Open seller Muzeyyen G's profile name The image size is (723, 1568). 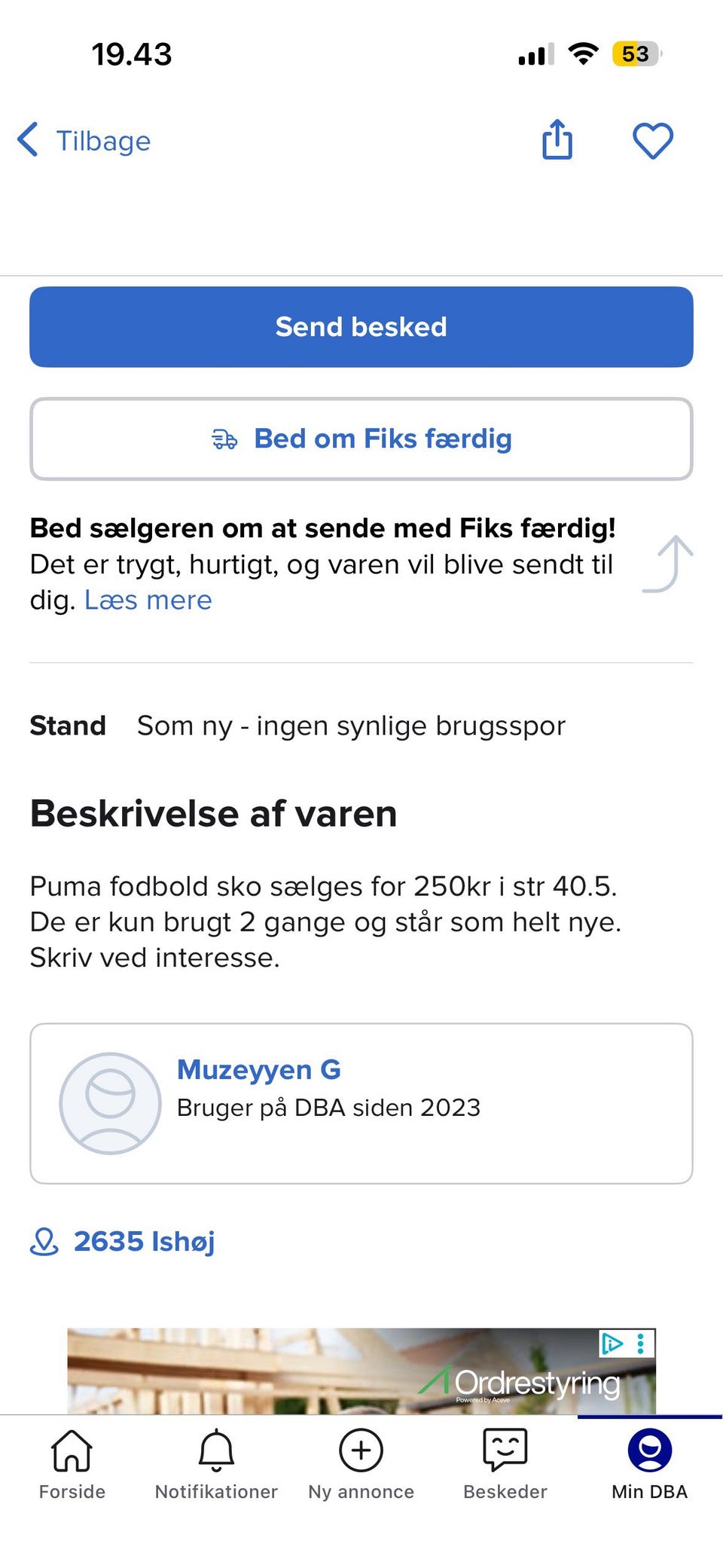pos(258,1070)
